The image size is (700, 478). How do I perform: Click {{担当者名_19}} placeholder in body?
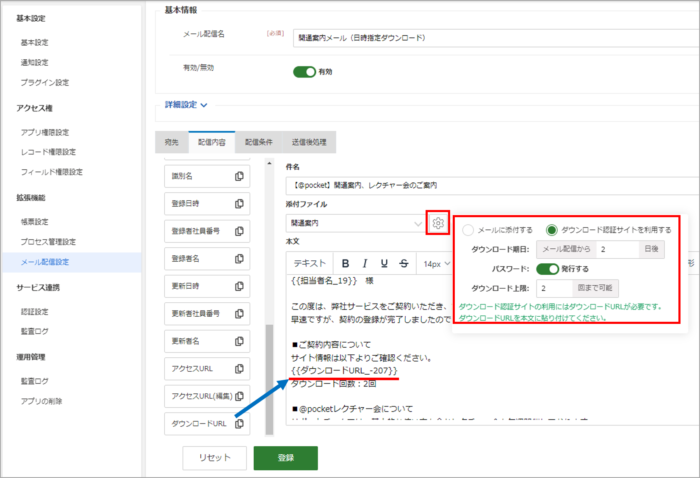(324, 281)
